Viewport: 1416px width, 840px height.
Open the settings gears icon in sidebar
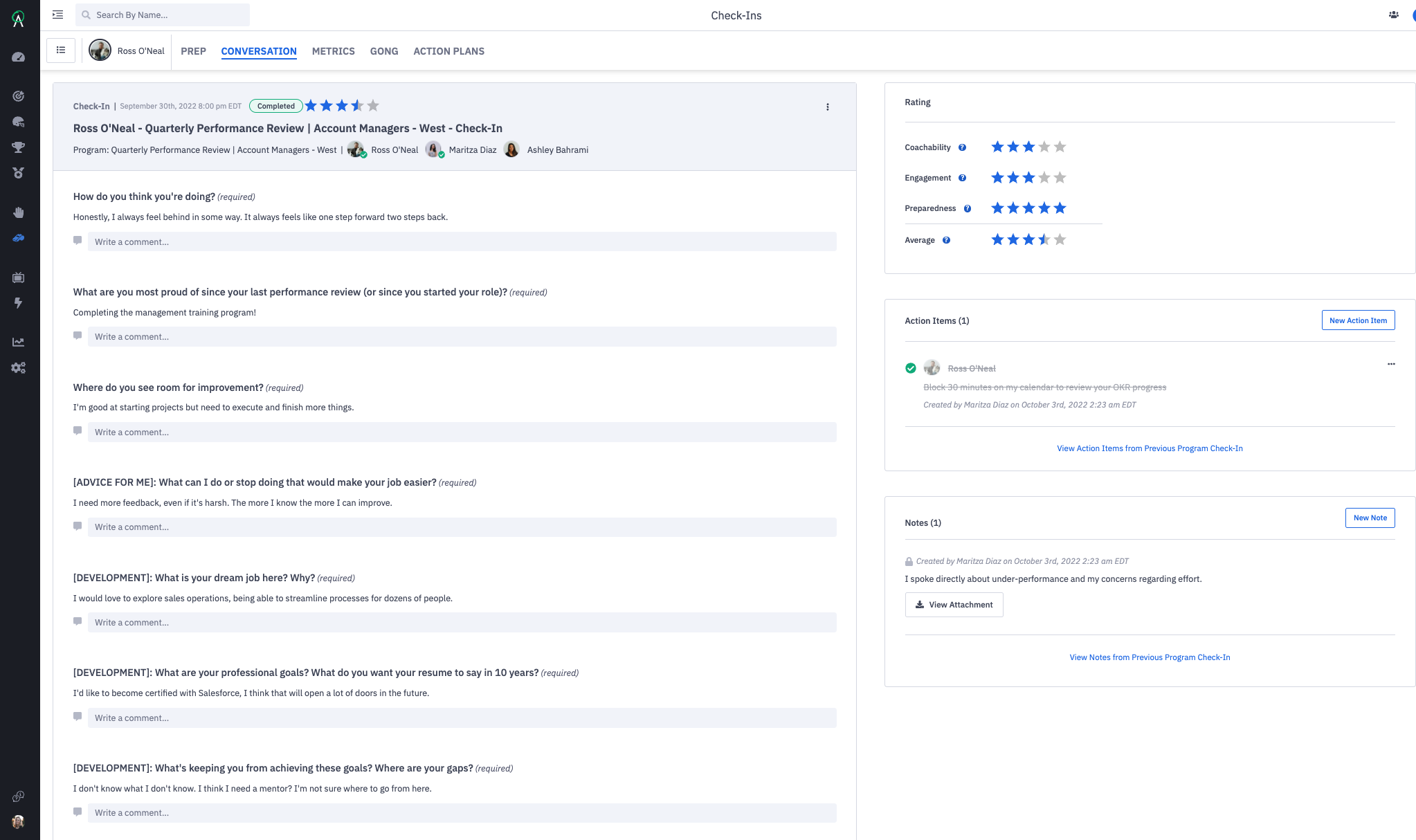point(18,367)
